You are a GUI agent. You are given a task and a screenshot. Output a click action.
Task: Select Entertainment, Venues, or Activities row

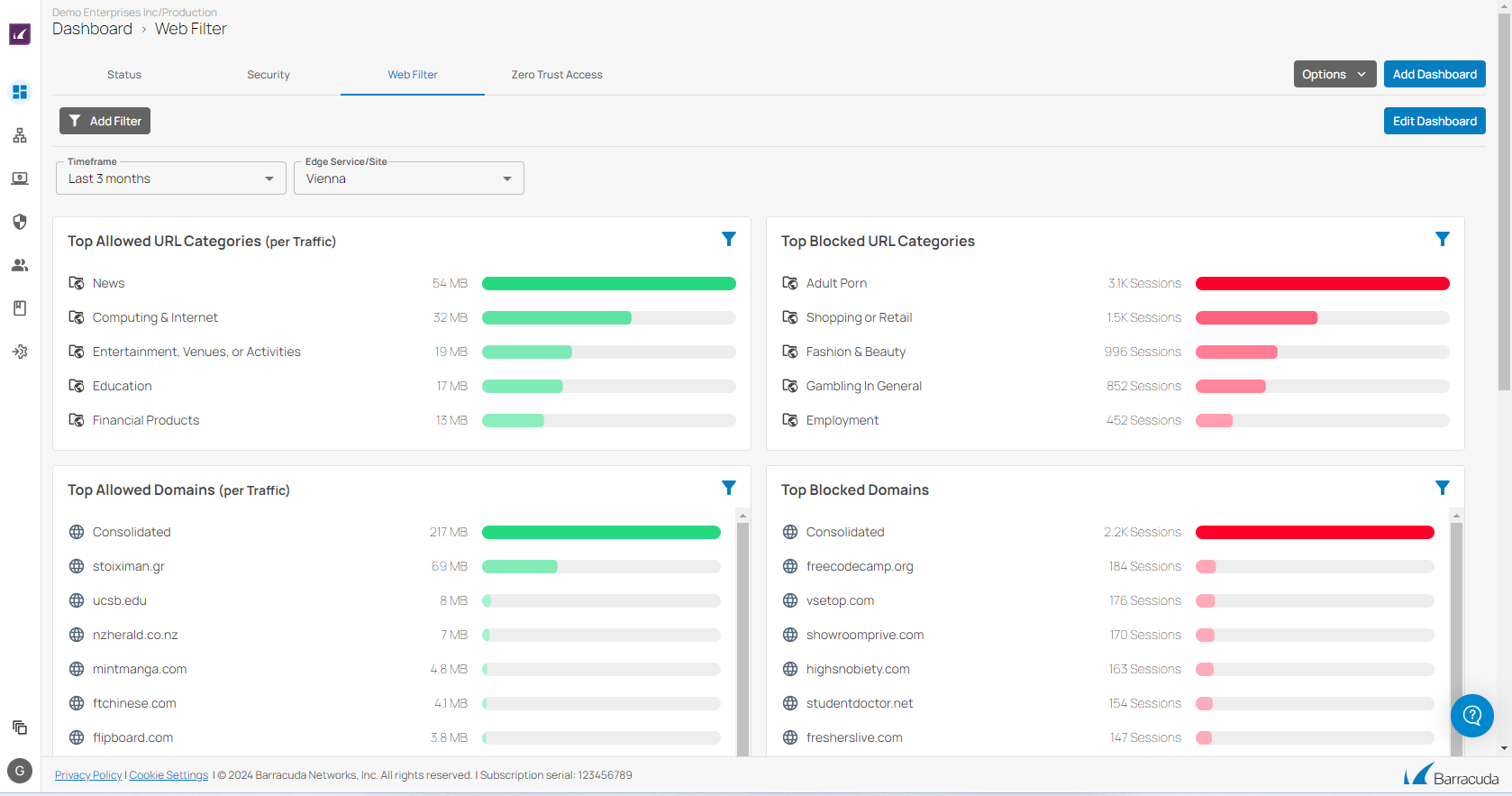click(x=402, y=352)
